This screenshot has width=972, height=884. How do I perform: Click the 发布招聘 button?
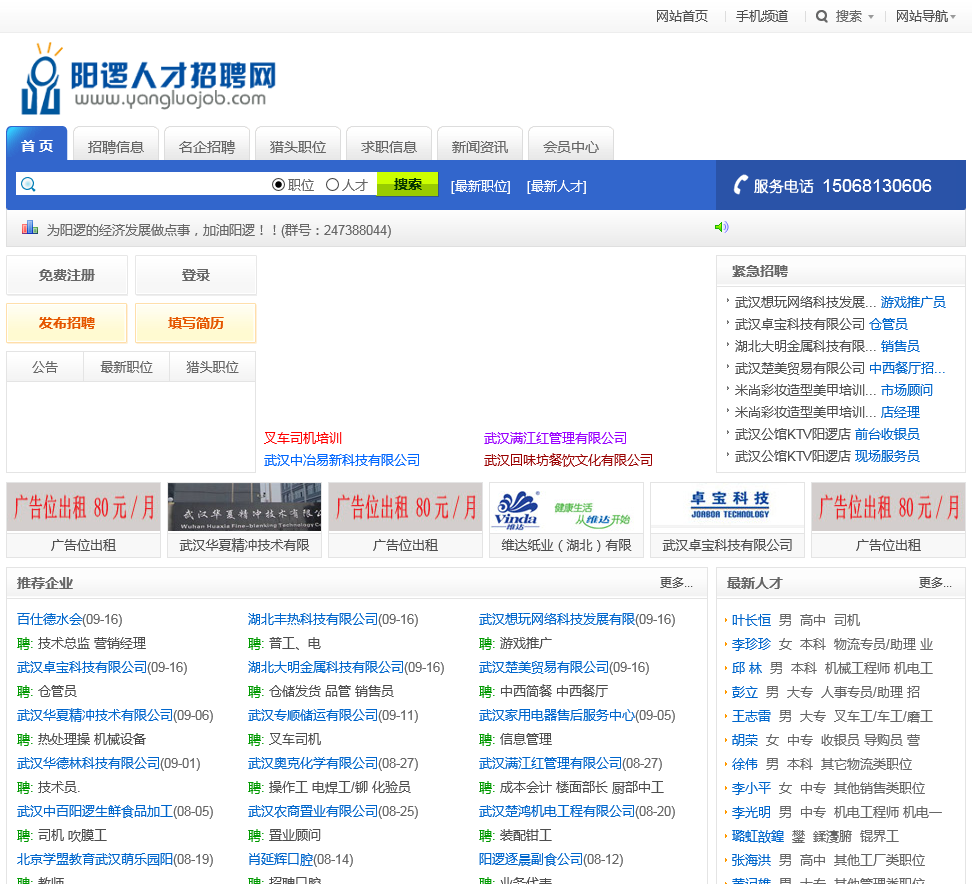(67, 323)
